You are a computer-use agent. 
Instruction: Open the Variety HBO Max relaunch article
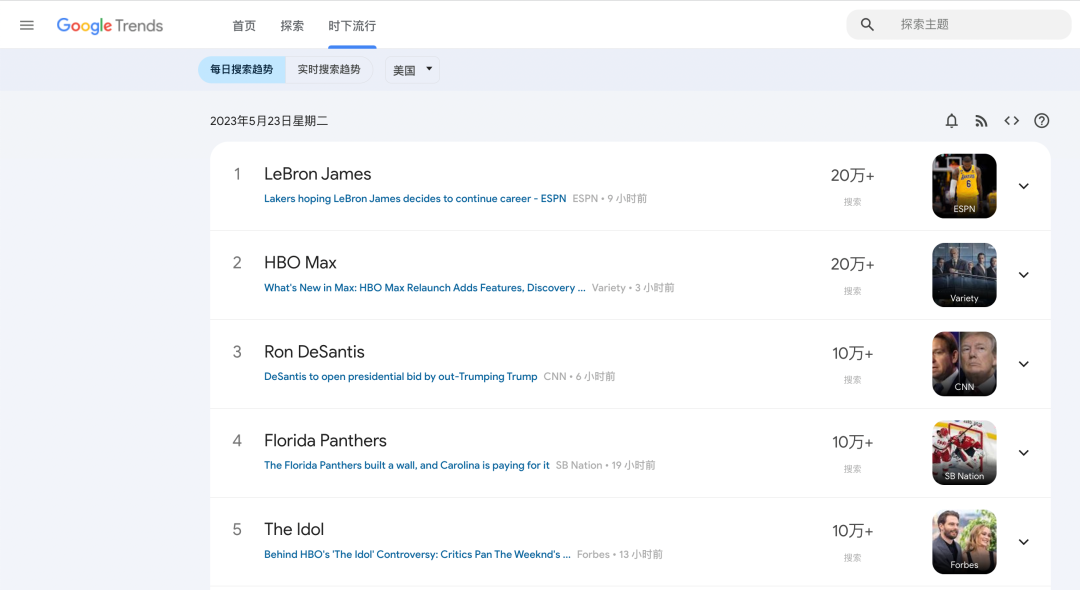tap(424, 288)
